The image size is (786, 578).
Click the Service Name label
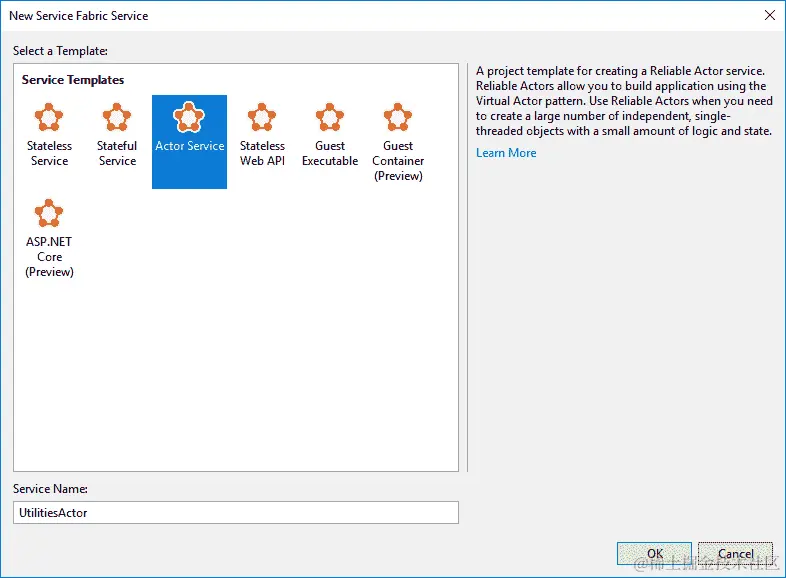[x=50, y=489]
